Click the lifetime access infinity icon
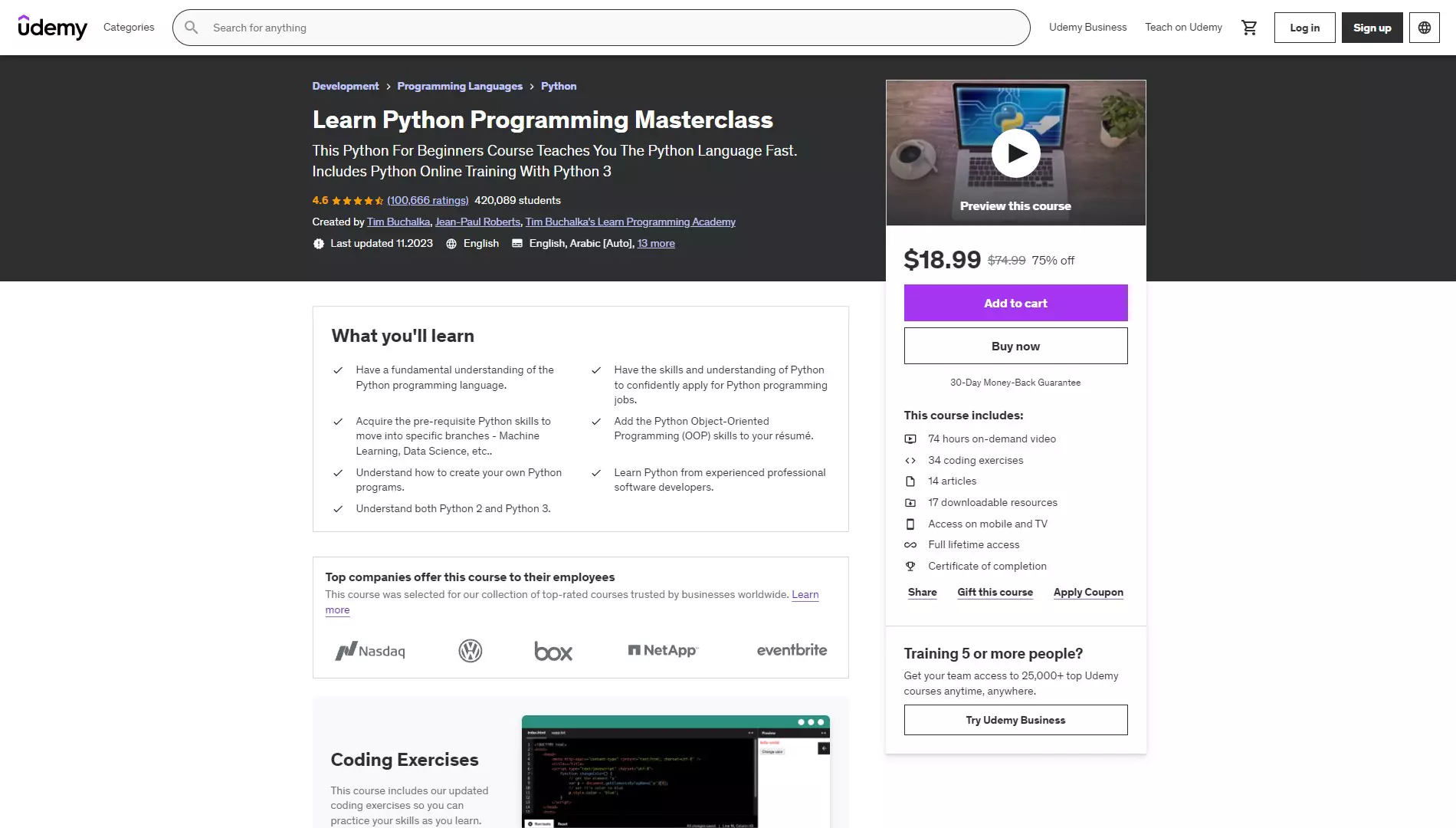 [x=910, y=545]
